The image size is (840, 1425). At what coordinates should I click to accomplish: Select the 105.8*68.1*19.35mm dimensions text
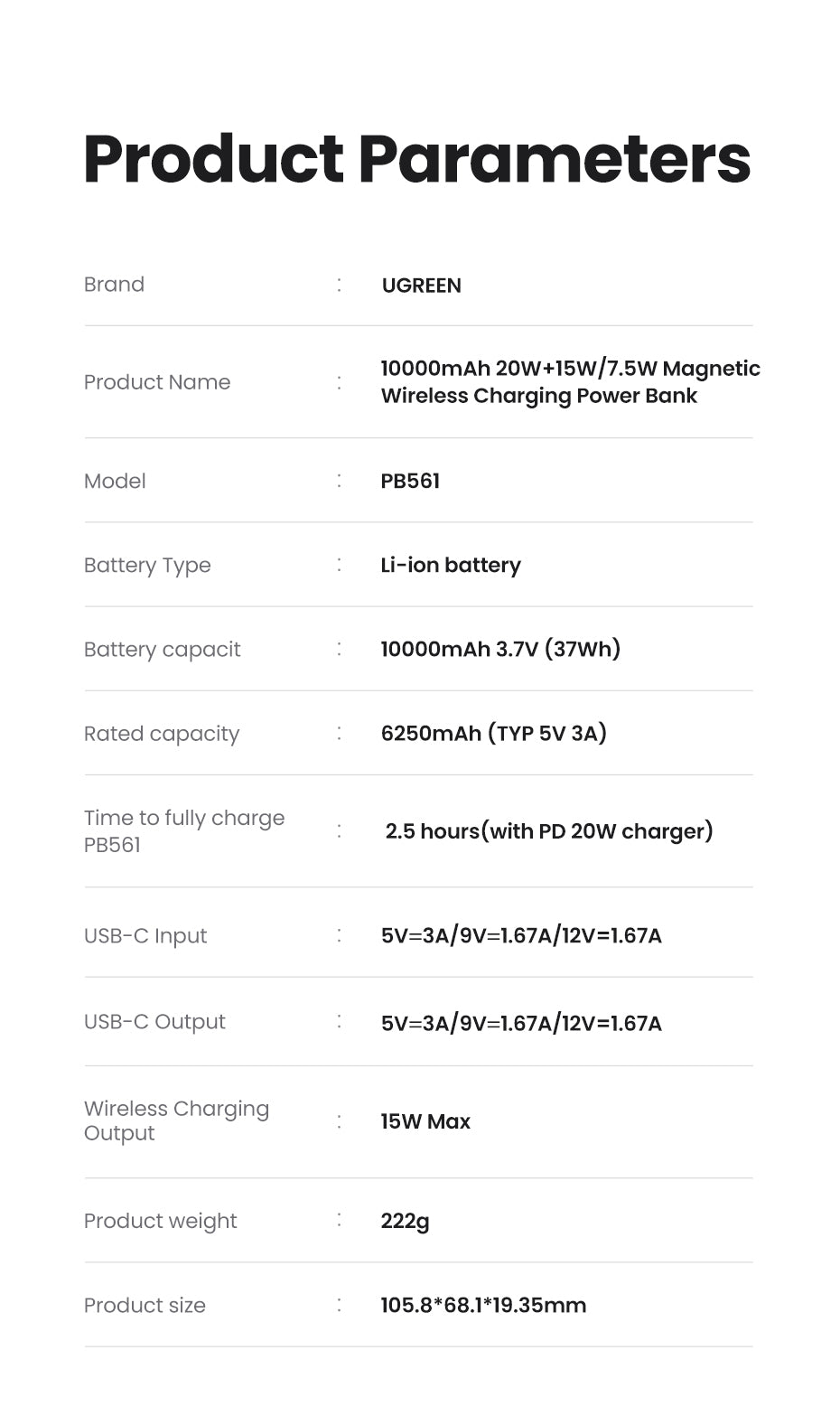pos(483,1306)
